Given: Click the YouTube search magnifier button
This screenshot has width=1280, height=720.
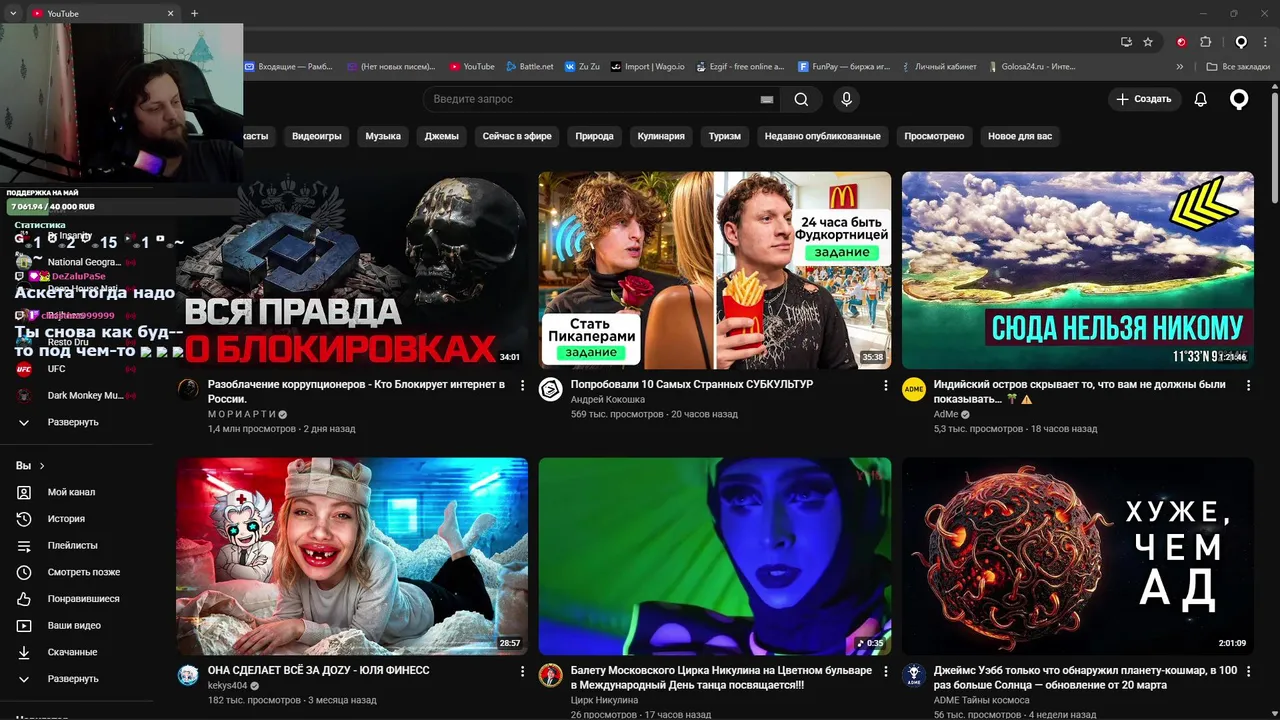Looking at the screenshot, I should coord(801,99).
